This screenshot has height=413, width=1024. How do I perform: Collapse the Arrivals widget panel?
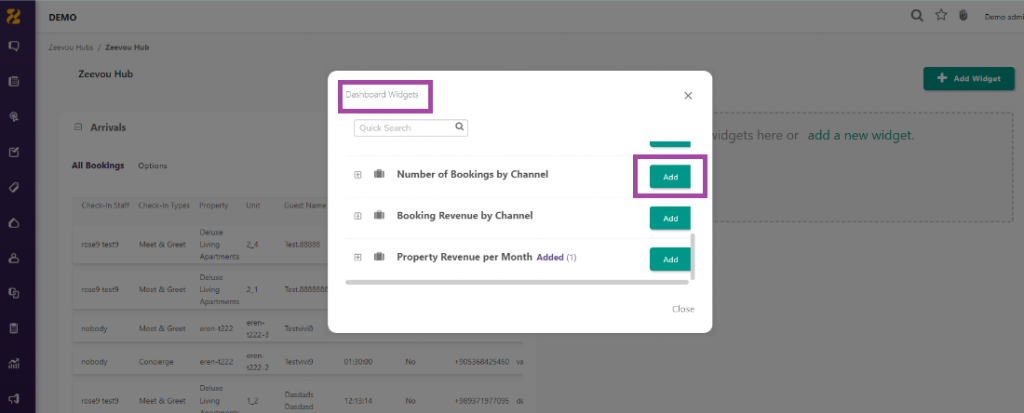coord(78,127)
